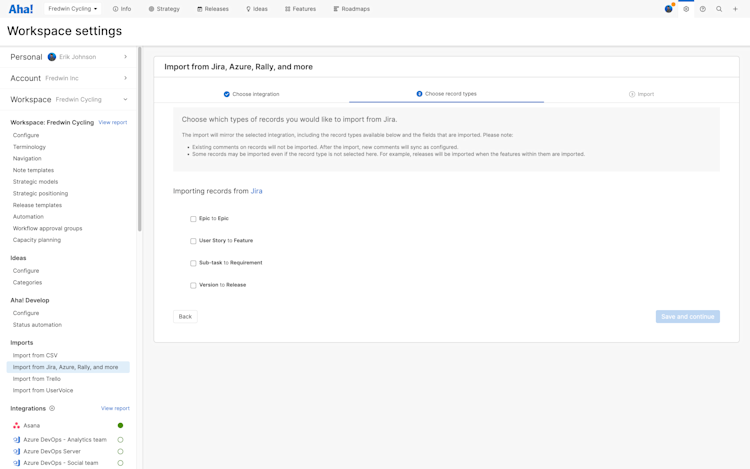Open Configure under Aha! Develop
750x469 pixels.
coord(26,313)
